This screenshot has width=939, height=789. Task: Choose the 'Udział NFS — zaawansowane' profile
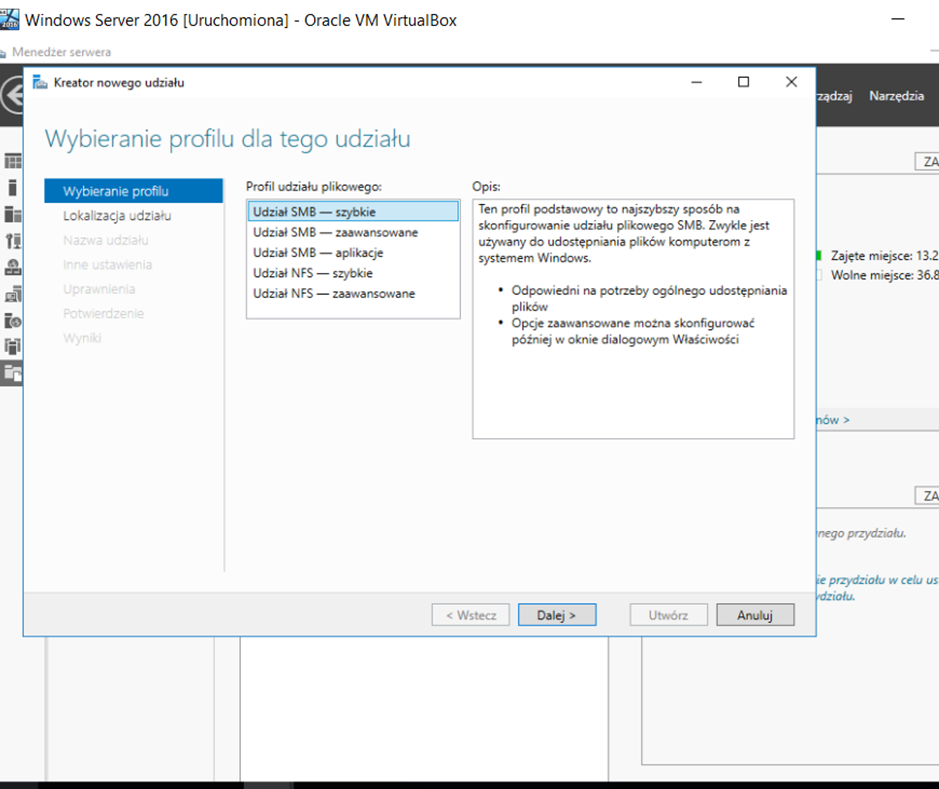point(333,294)
